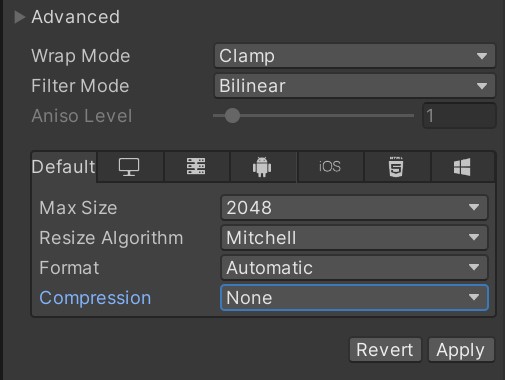Change the Resize Algorithm Mitchell dropdown
Image resolution: width=505 pixels, height=380 pixels.
coord(354,237)
